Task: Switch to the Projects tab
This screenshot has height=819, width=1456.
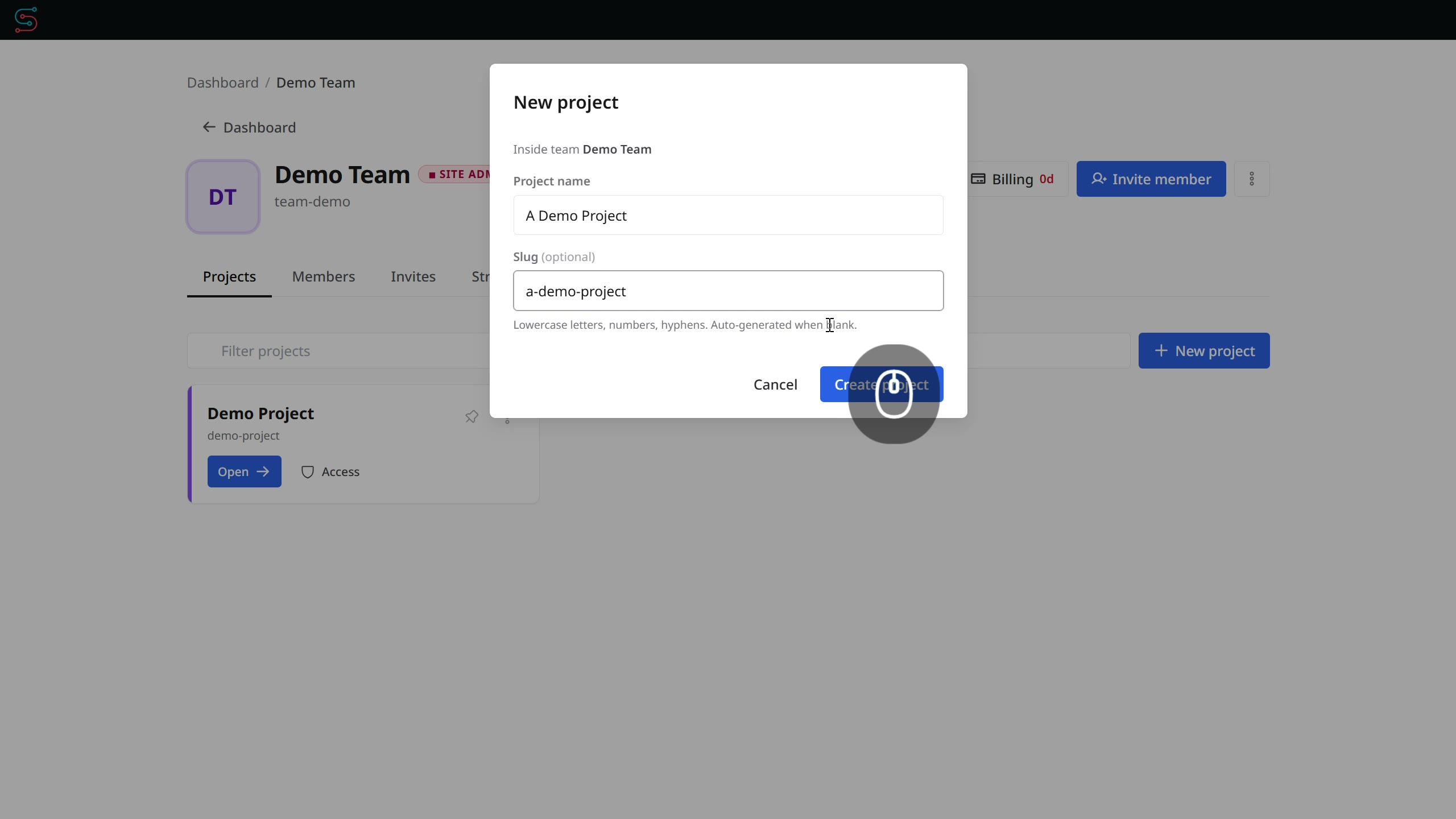Action: click(229, 277)
